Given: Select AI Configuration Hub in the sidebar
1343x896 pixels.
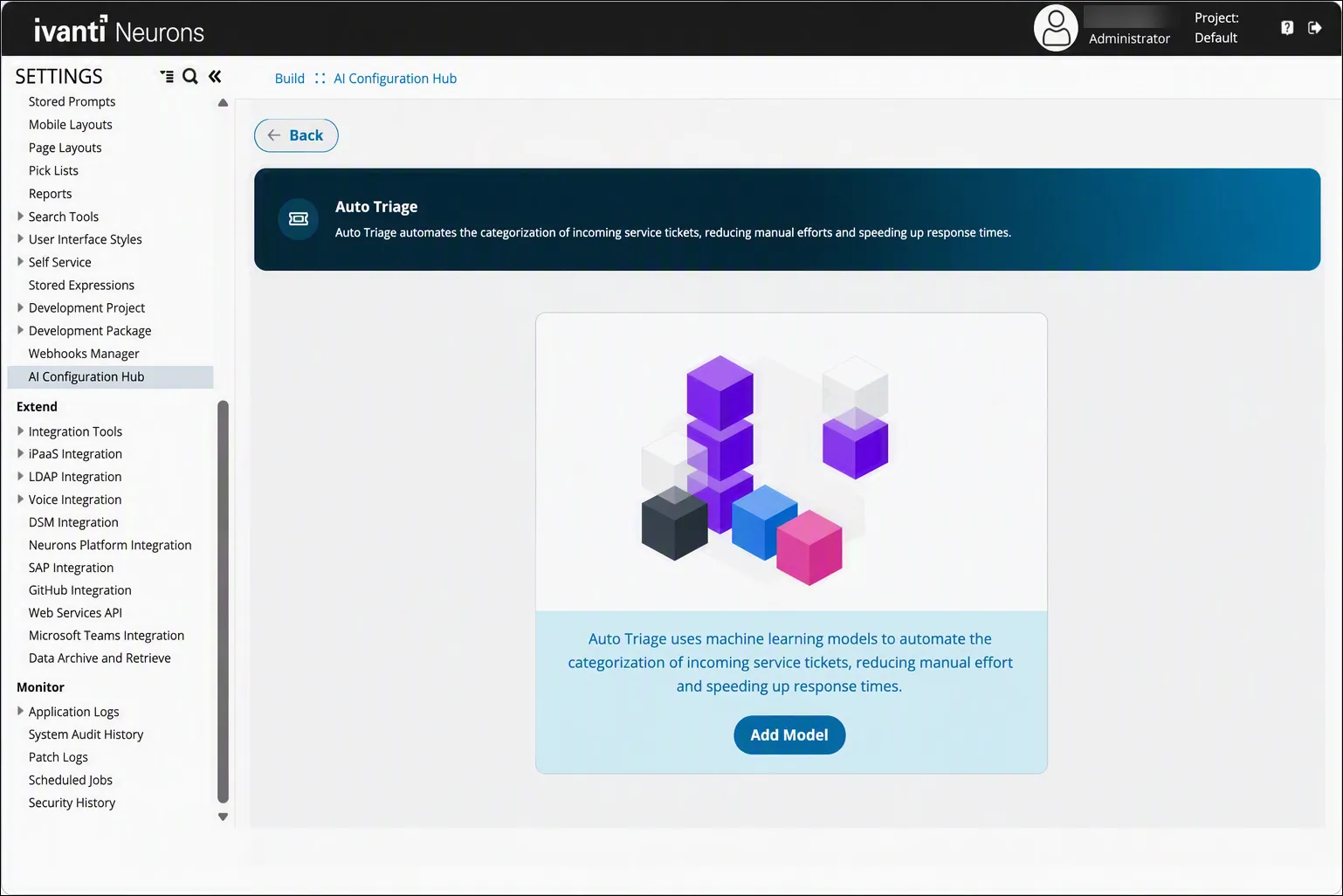Looking at the screenshot, I should (x=110, y=377).
